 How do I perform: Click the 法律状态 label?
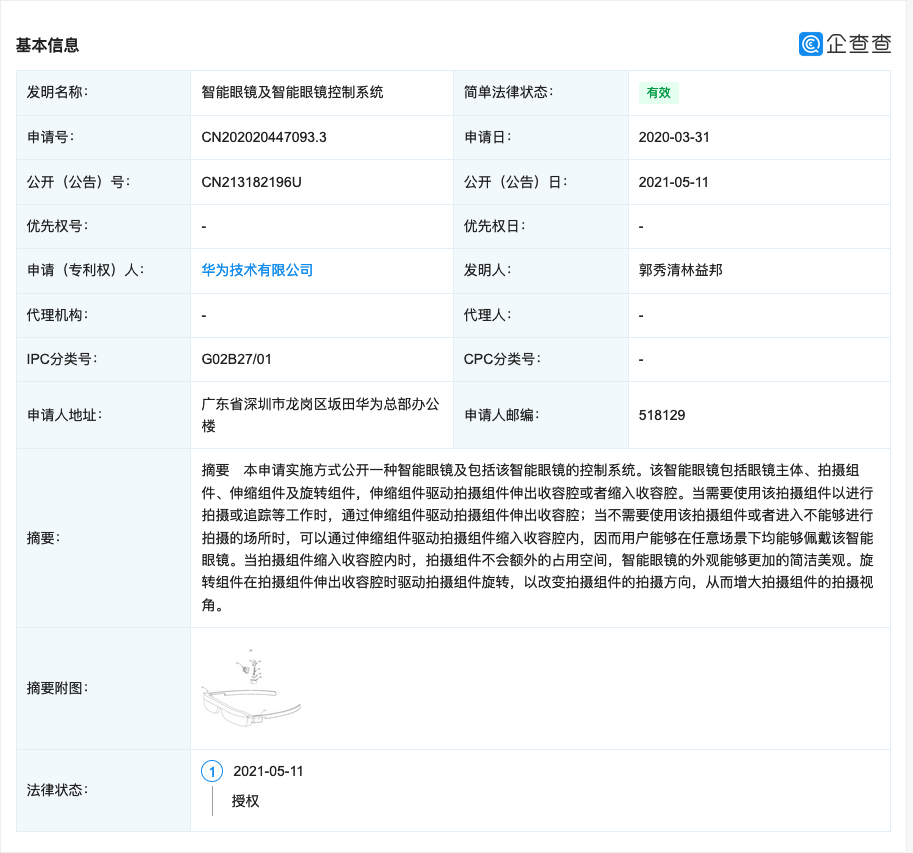(x=57, y=790)
